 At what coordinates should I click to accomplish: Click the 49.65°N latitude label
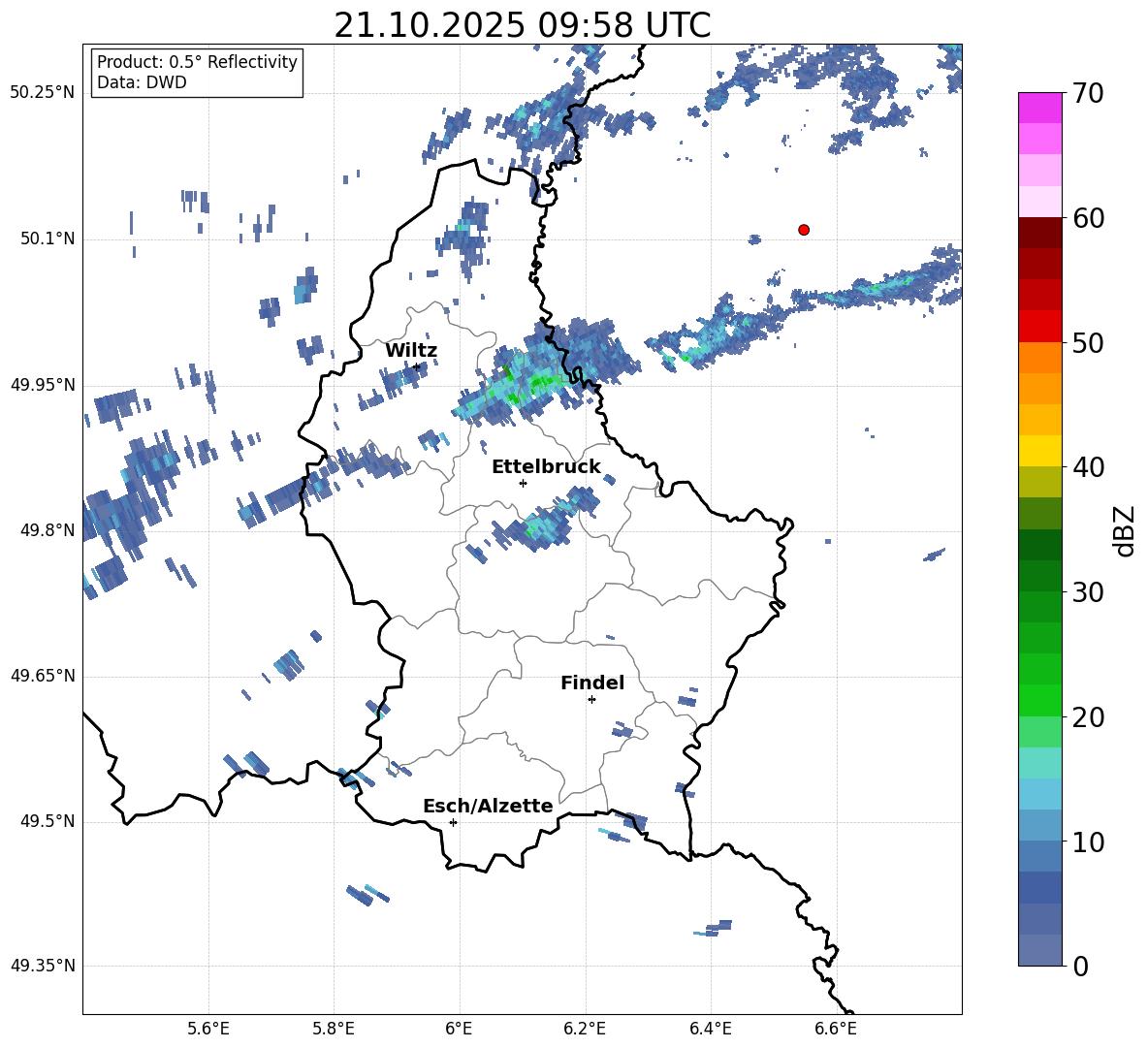[43, 676]
